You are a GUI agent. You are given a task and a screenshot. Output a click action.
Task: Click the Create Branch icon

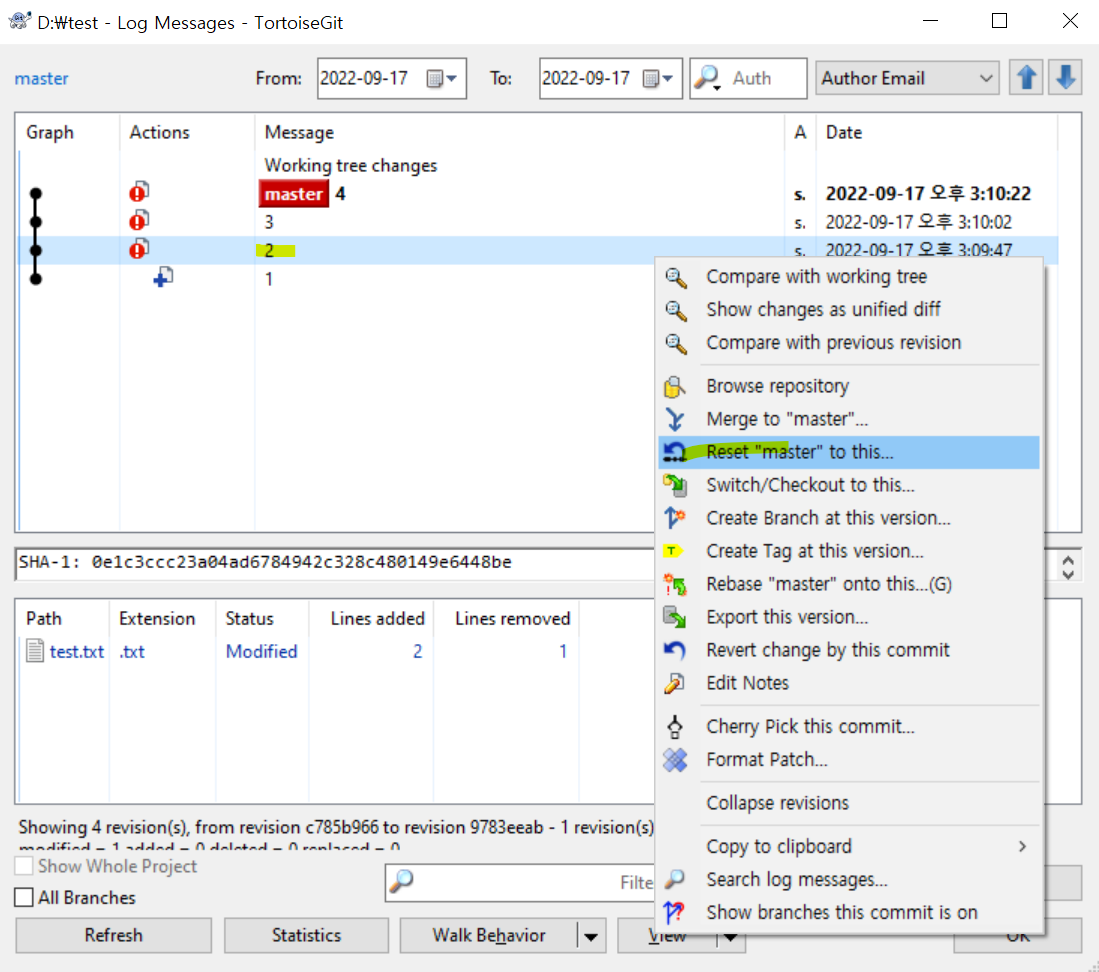click(x=674, y=518)
